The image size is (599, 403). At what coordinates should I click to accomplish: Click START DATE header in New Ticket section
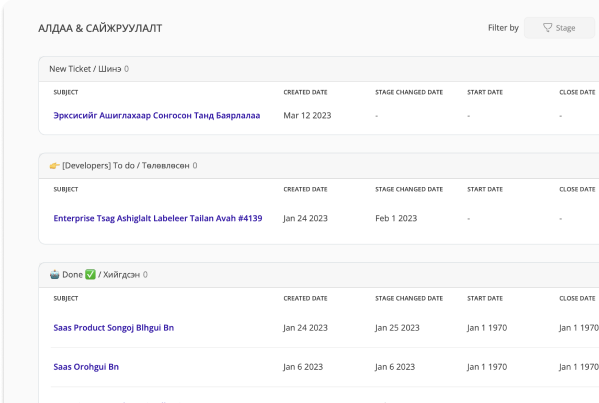pos(485,92)
